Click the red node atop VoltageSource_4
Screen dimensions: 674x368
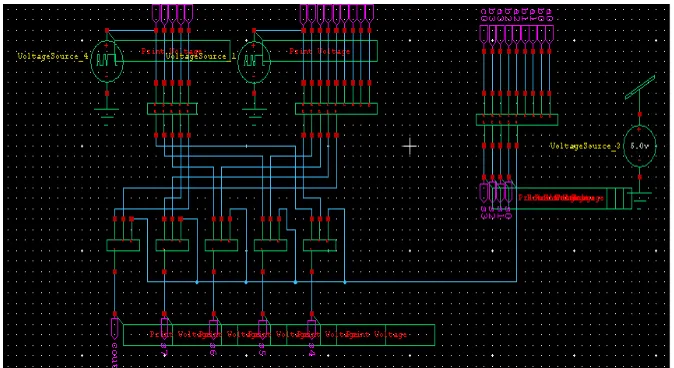tap(107, 31)
